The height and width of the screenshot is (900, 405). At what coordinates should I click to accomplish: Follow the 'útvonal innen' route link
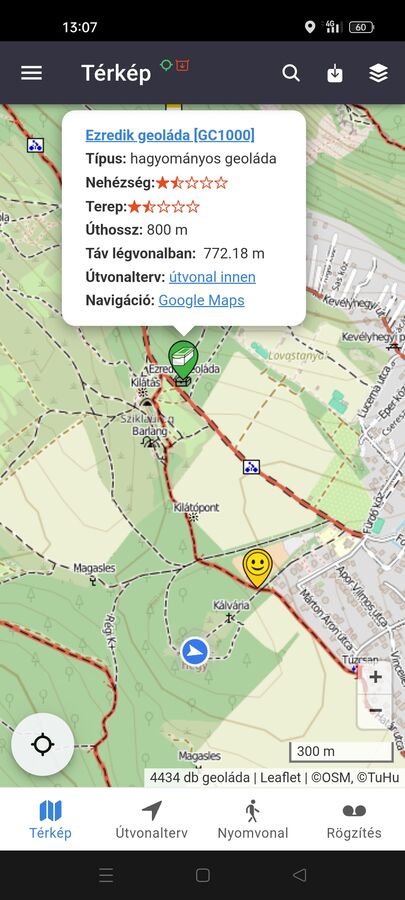tap(212, 277)
